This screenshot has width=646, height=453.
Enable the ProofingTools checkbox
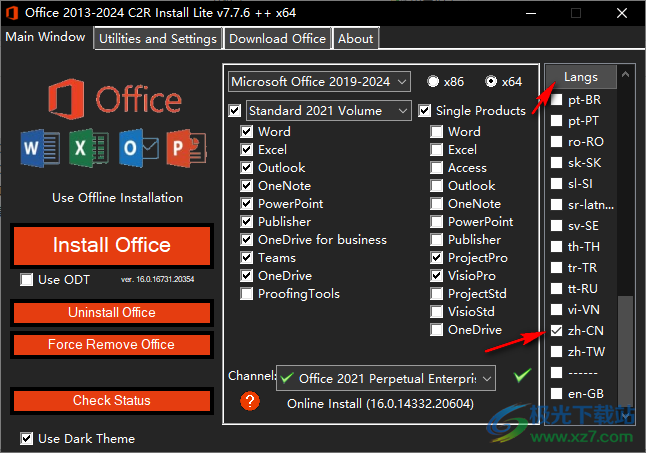pos(247,294)
